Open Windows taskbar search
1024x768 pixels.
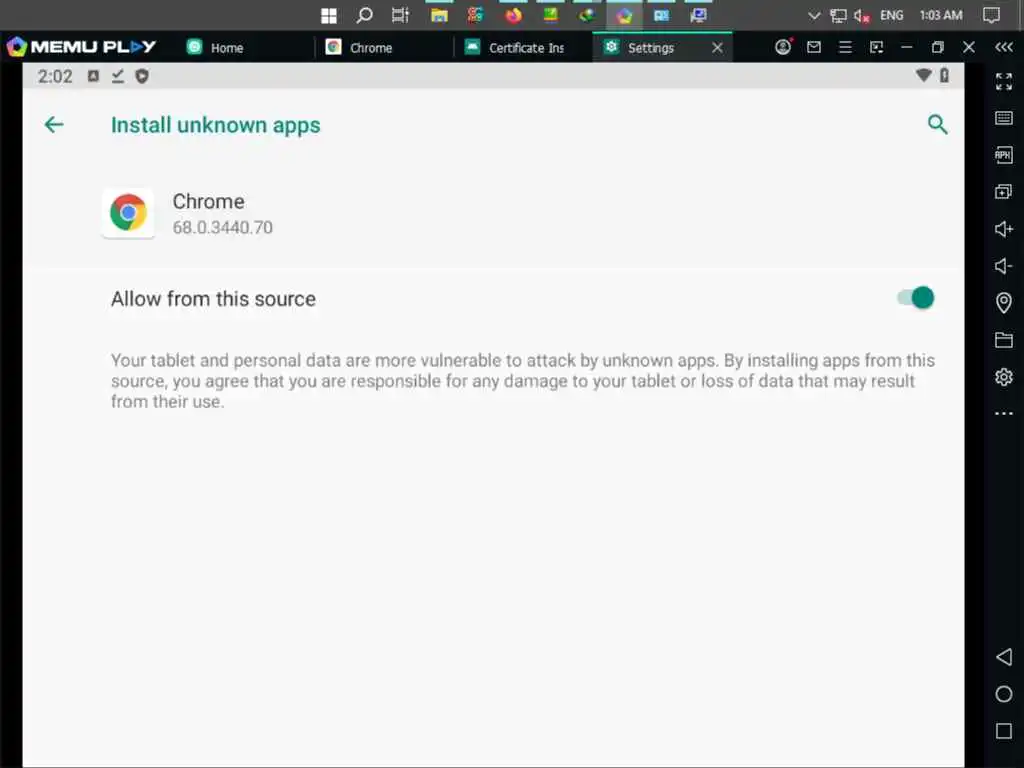click(x=364, y=15)
